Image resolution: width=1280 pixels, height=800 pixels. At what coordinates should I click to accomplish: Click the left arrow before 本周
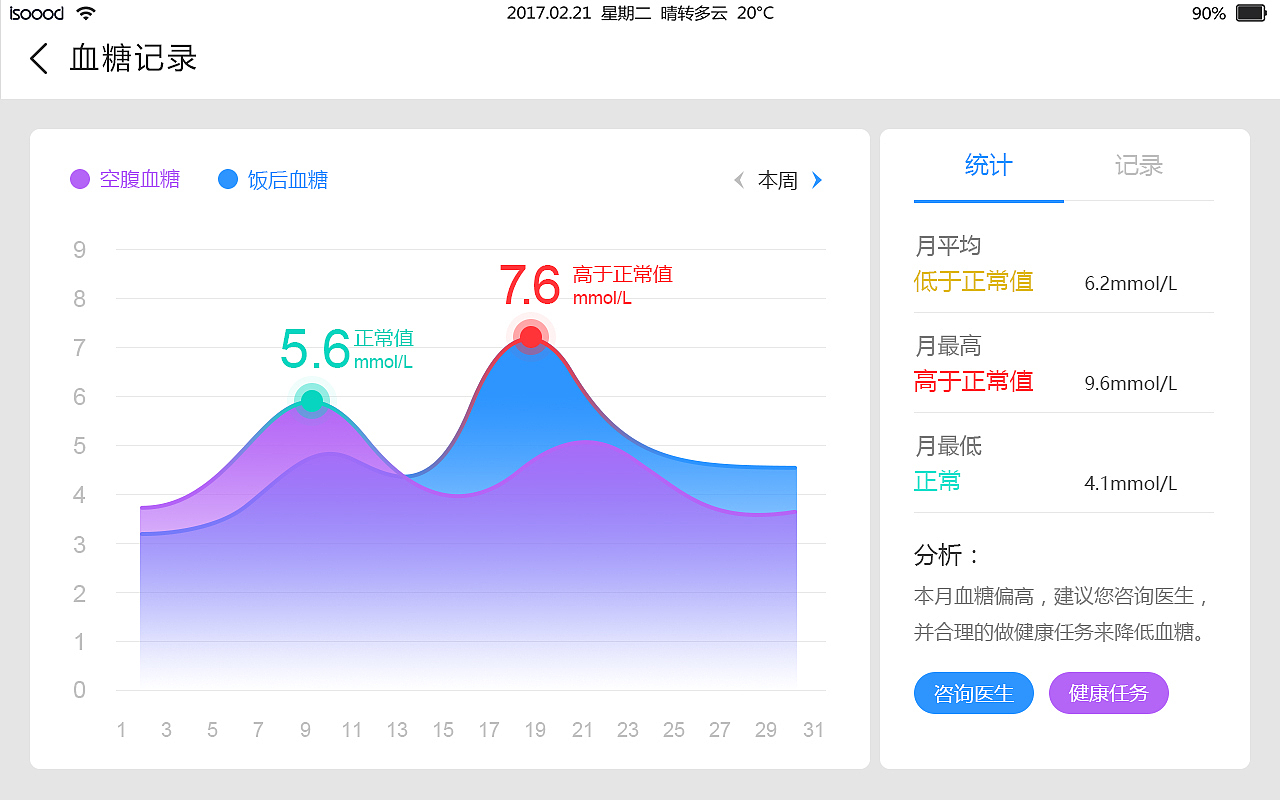pyautogui.click(x=738, y=180)
